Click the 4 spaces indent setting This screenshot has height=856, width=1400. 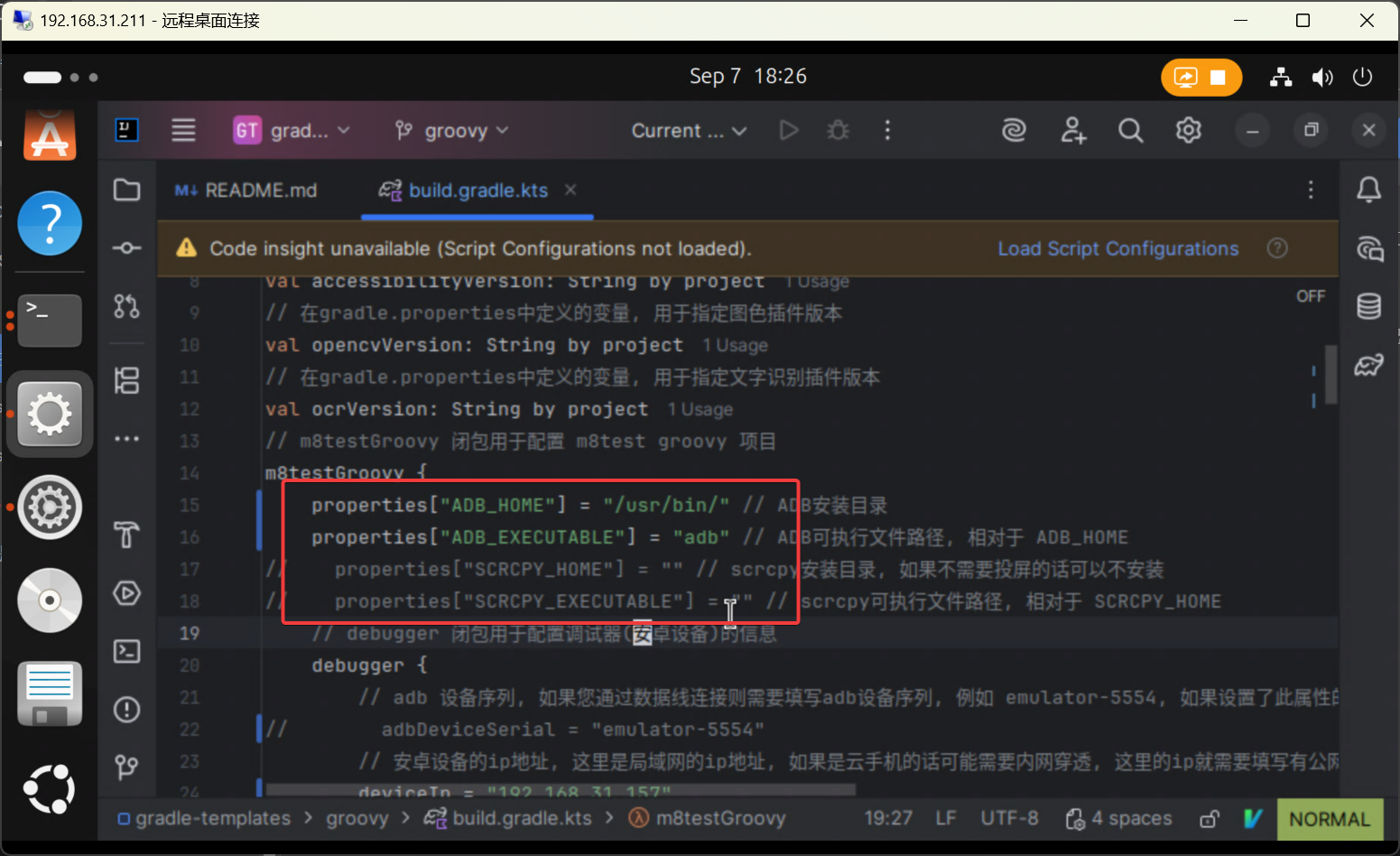pos(1119,819)
